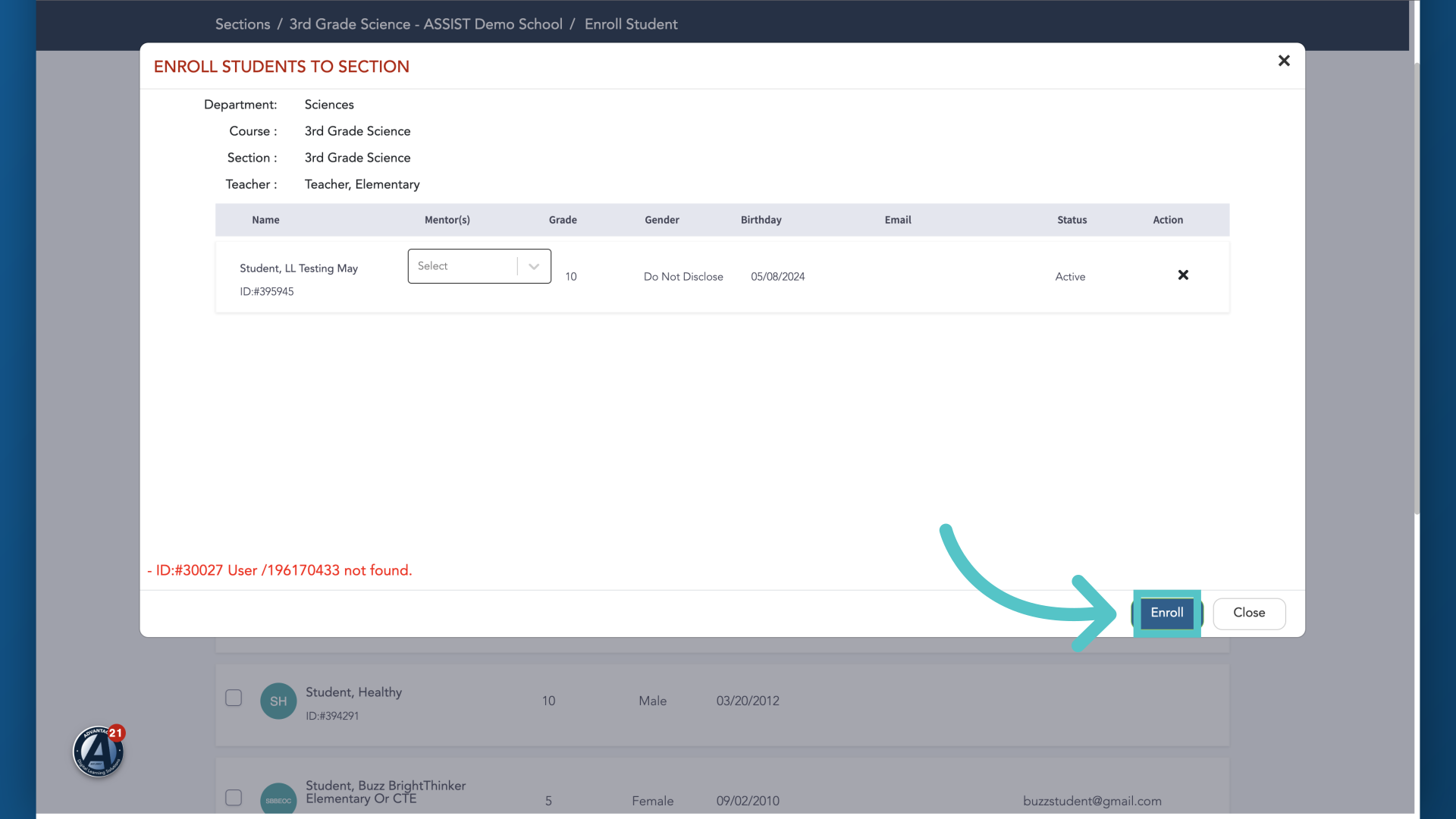The image size is (1456, 819).
Task: Open the Mentor(s) Select dropdown
Action: 479,266
